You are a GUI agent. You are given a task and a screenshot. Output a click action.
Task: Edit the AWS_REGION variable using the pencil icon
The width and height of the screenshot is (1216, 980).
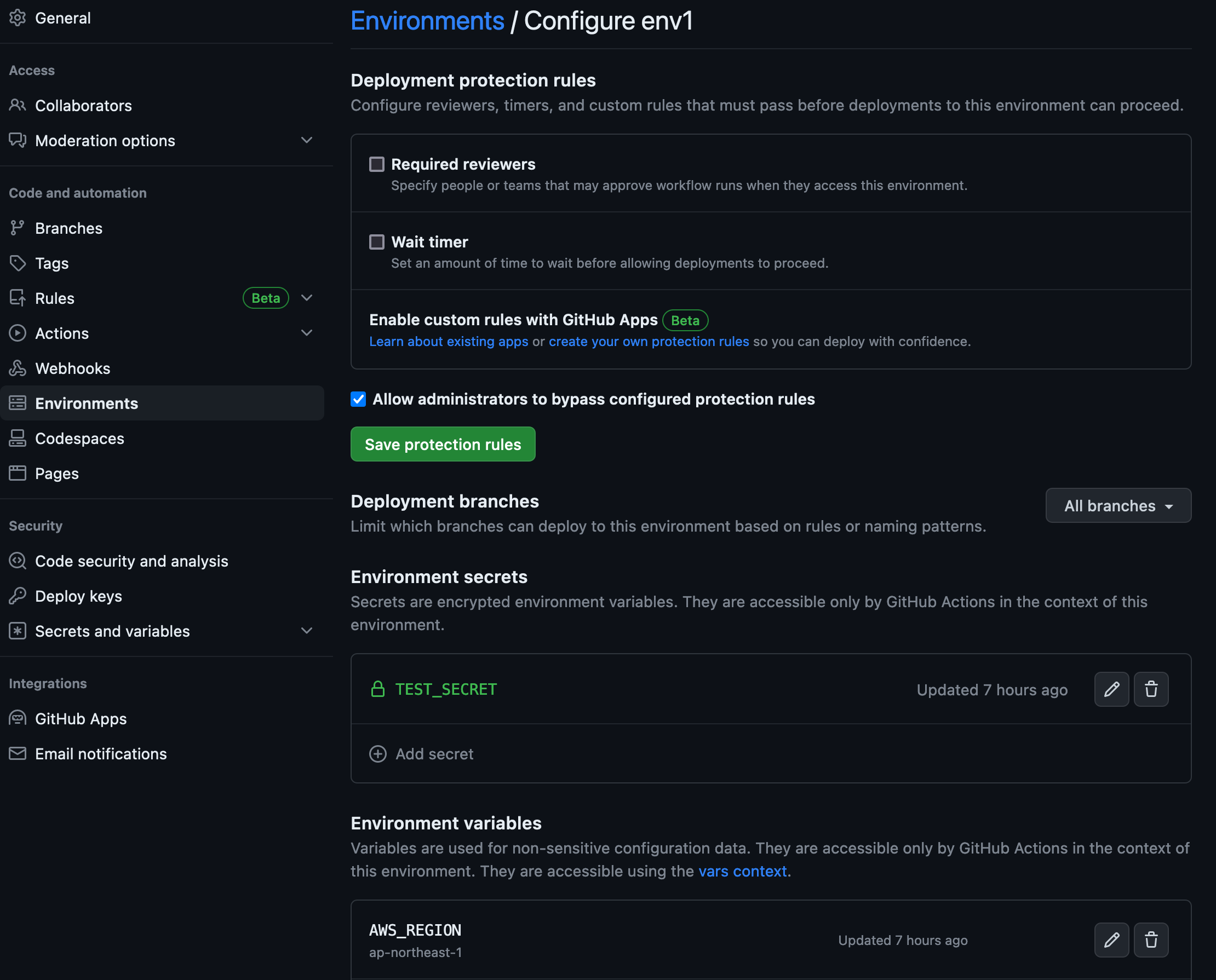[1111, 940]
